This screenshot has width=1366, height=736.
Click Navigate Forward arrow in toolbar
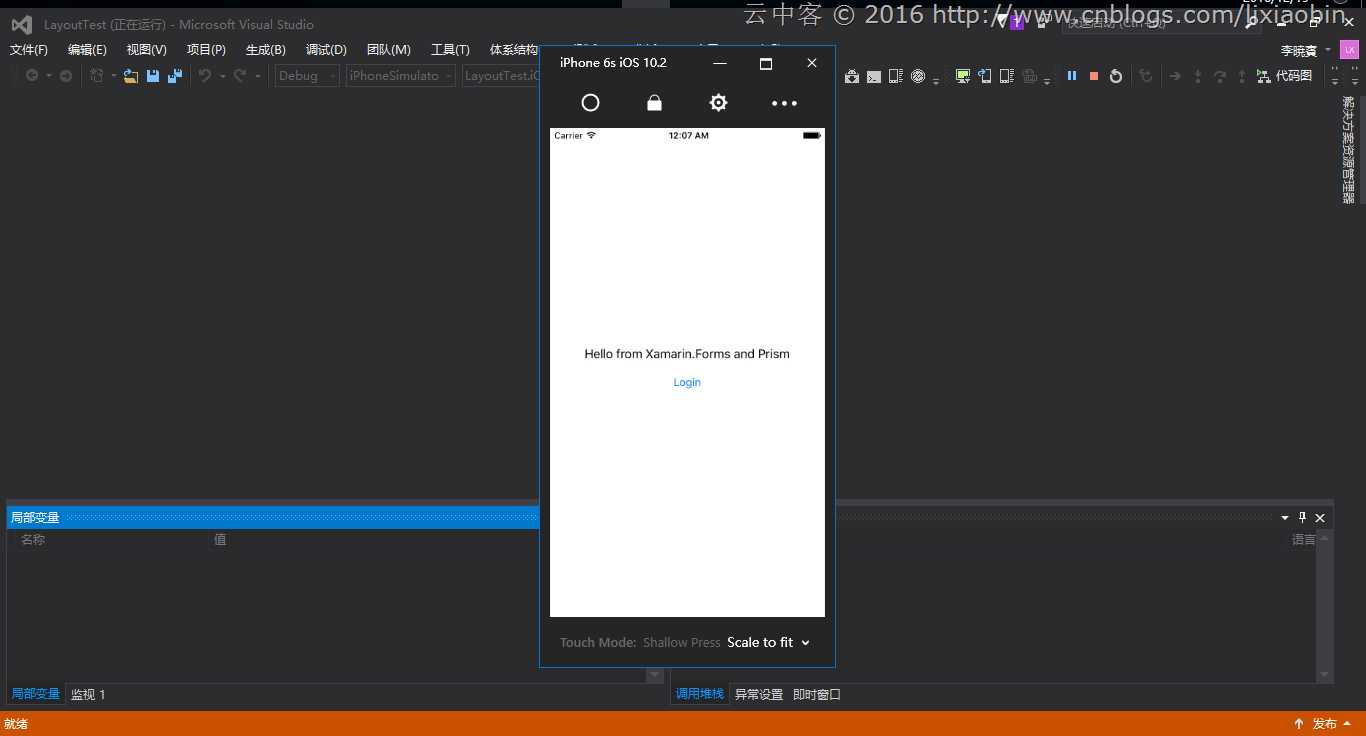66,76
